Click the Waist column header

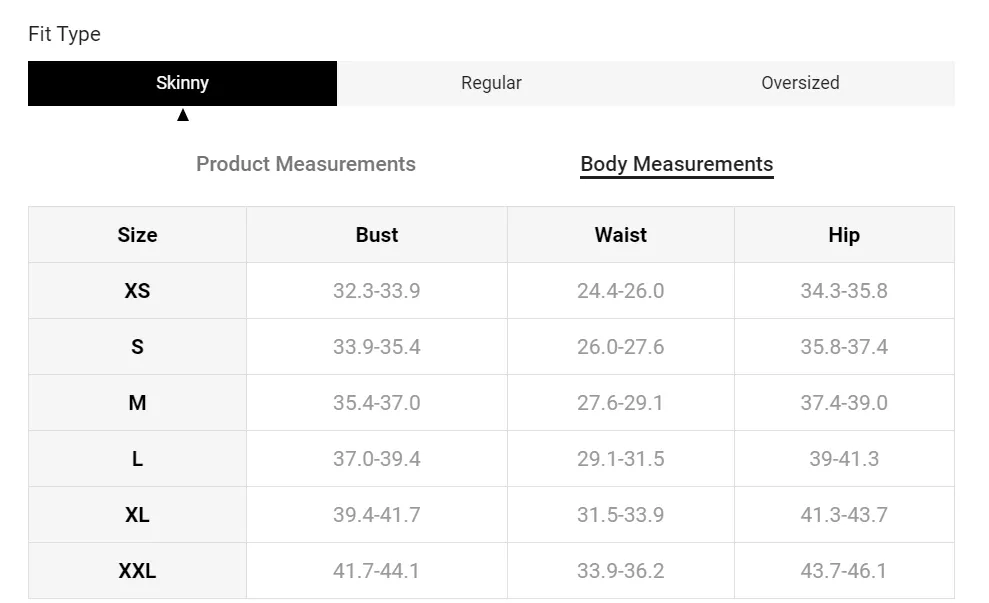coord(621,235)
